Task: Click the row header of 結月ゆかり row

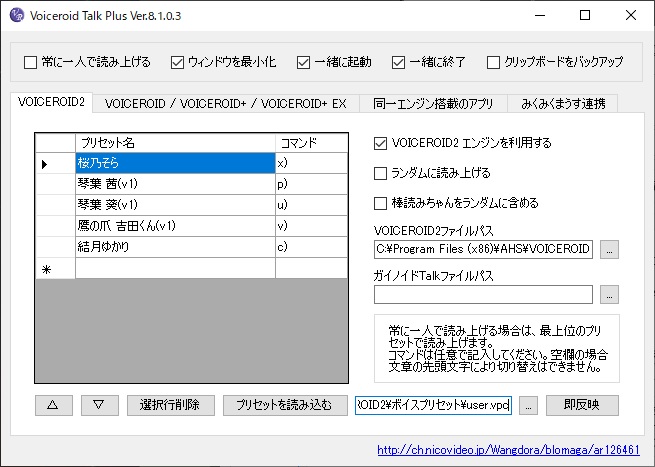Action: (56, 247)
